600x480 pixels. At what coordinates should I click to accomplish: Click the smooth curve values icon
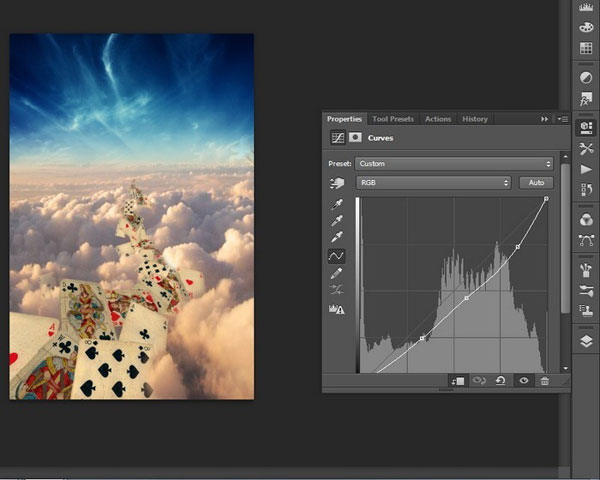(336, 290)
